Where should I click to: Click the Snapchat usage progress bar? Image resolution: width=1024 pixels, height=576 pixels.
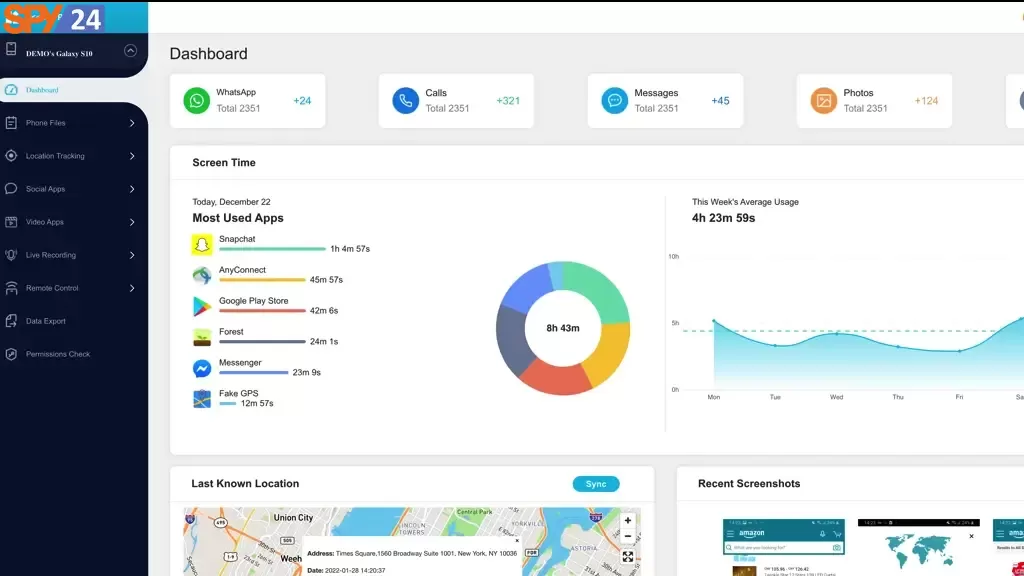point(272,249)
